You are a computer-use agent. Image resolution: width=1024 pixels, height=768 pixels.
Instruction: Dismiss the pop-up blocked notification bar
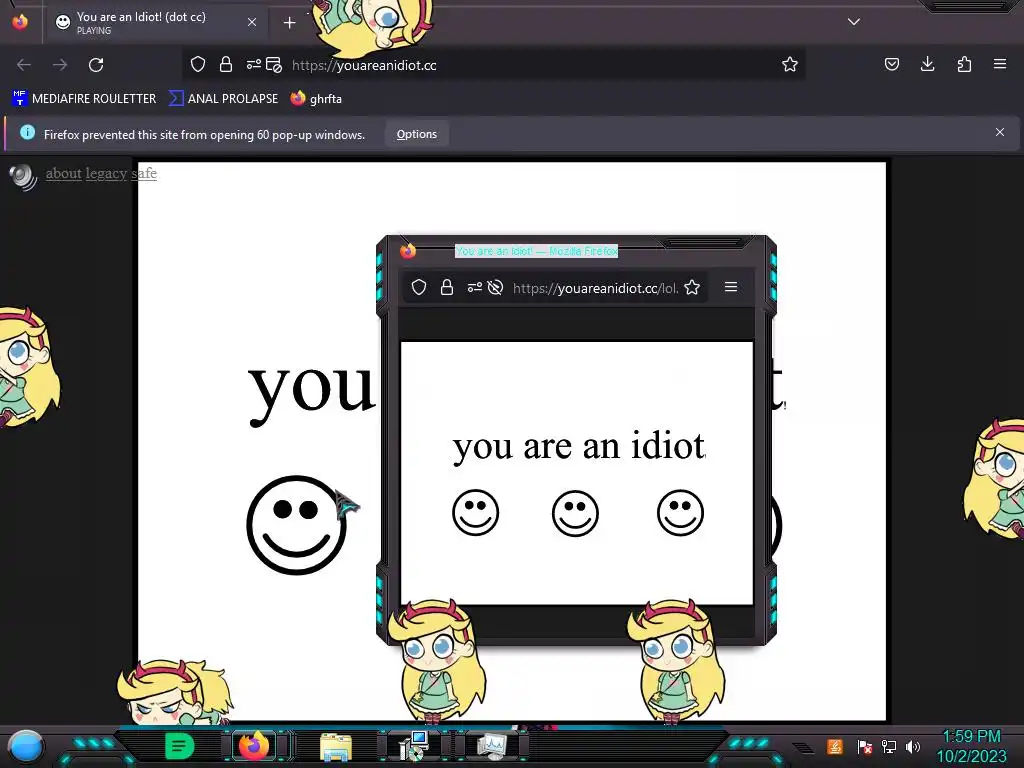(x=1000, y=132)
